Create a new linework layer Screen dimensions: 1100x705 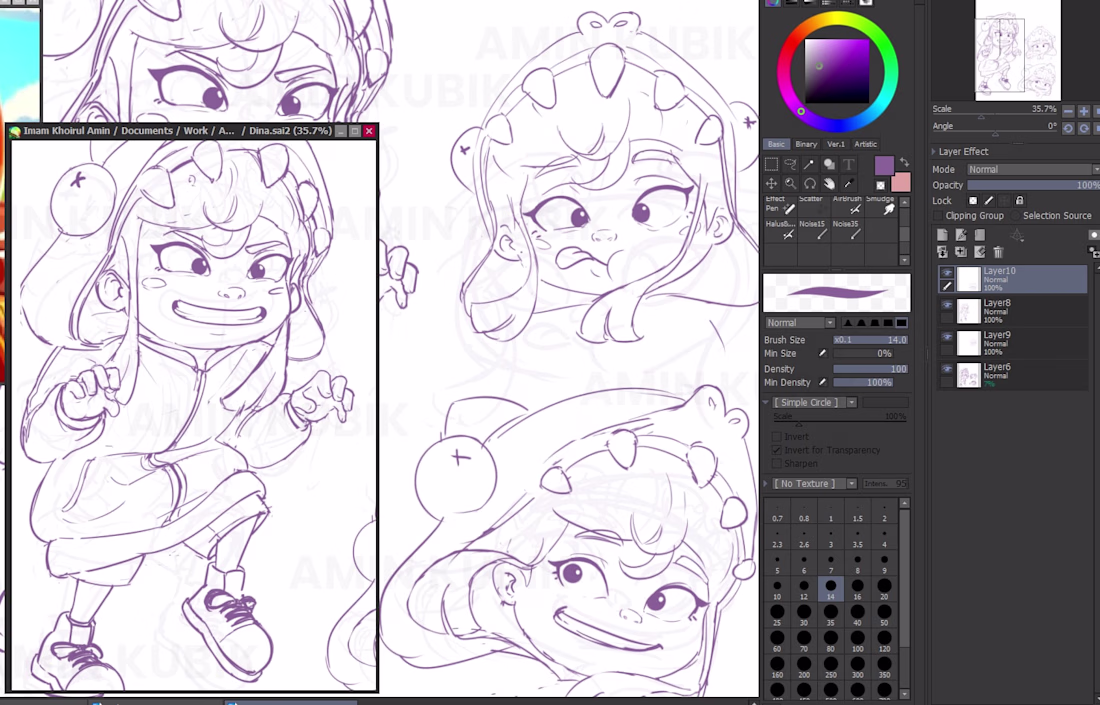click(961, 235)
